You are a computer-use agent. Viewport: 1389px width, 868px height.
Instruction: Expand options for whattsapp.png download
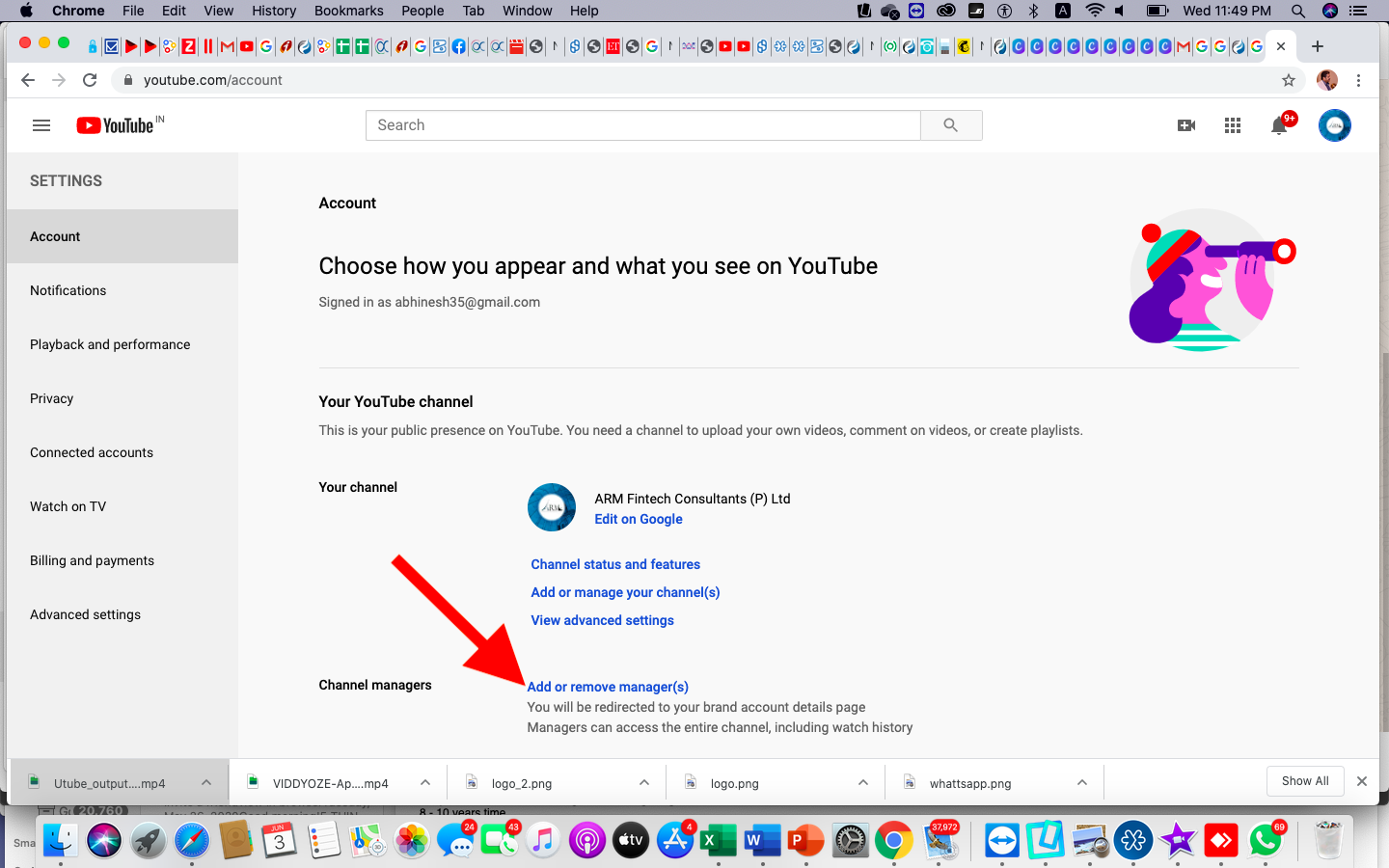(x=1082, y=782)
